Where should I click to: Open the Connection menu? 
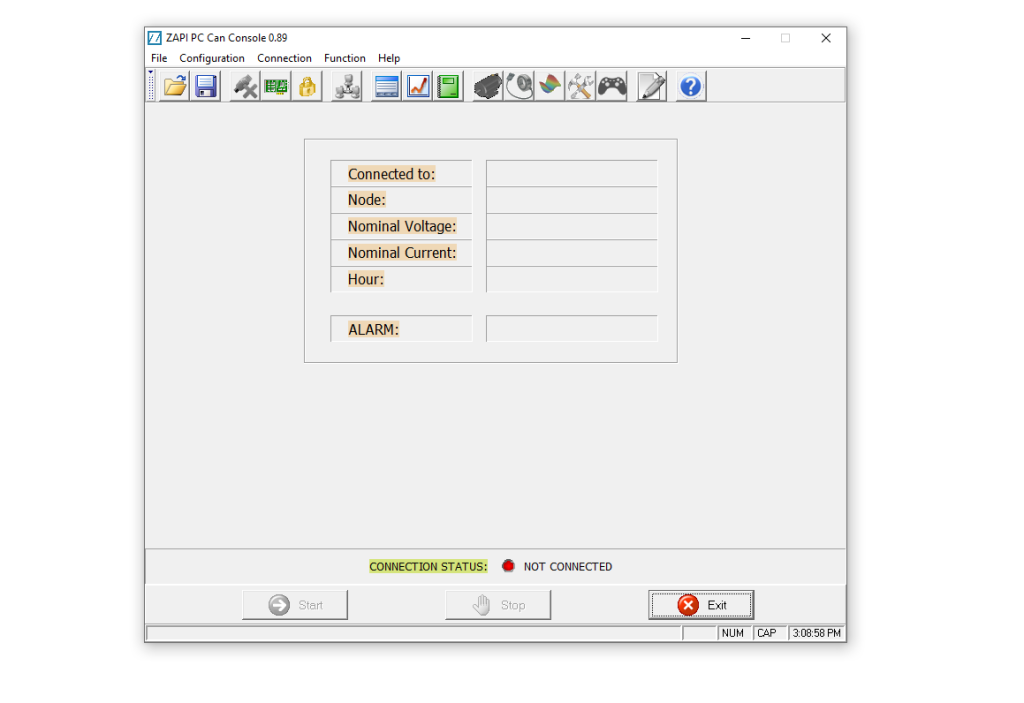tap(284, 58)
